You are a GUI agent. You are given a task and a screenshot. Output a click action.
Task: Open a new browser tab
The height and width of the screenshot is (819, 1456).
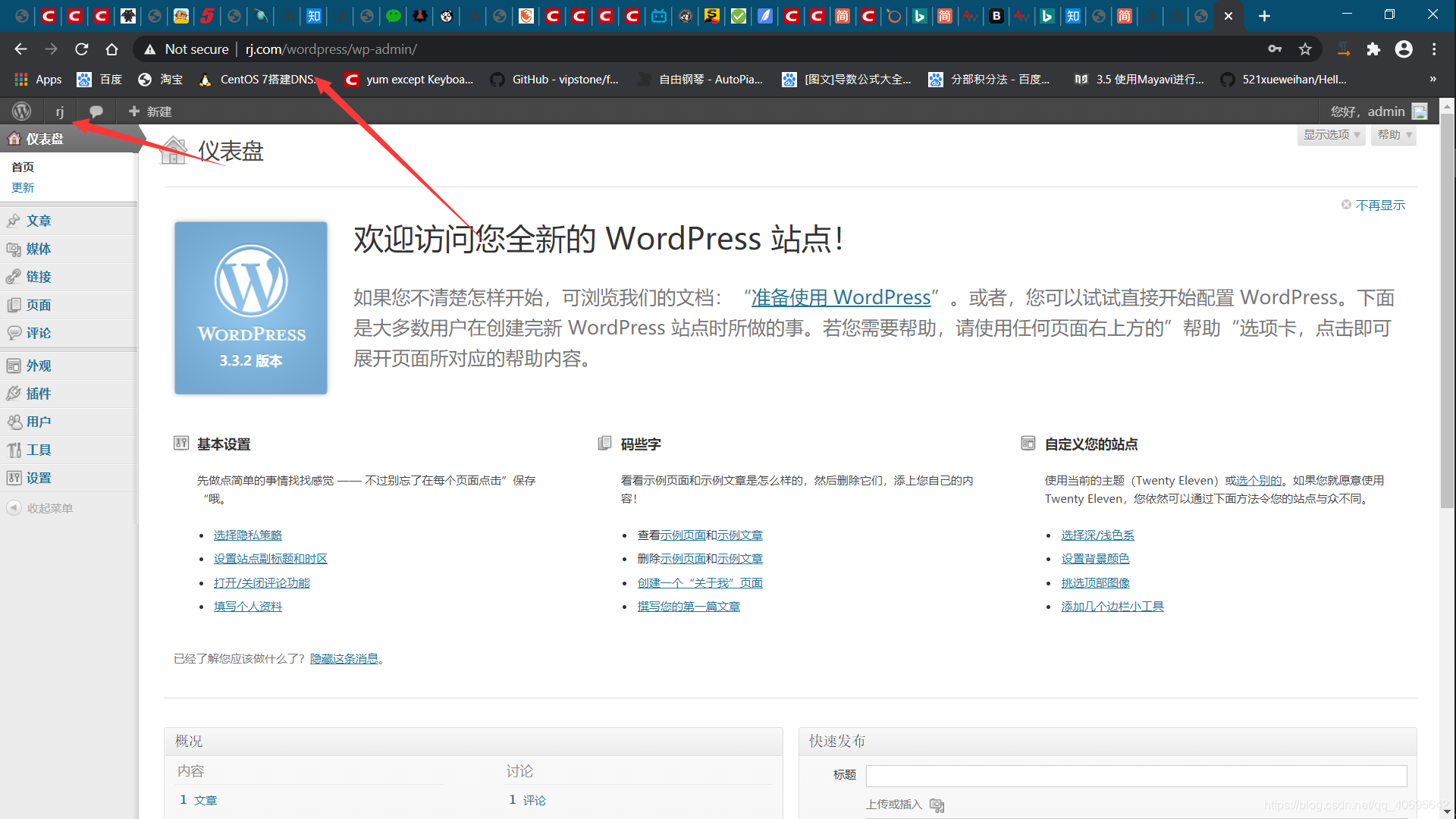1264,16
